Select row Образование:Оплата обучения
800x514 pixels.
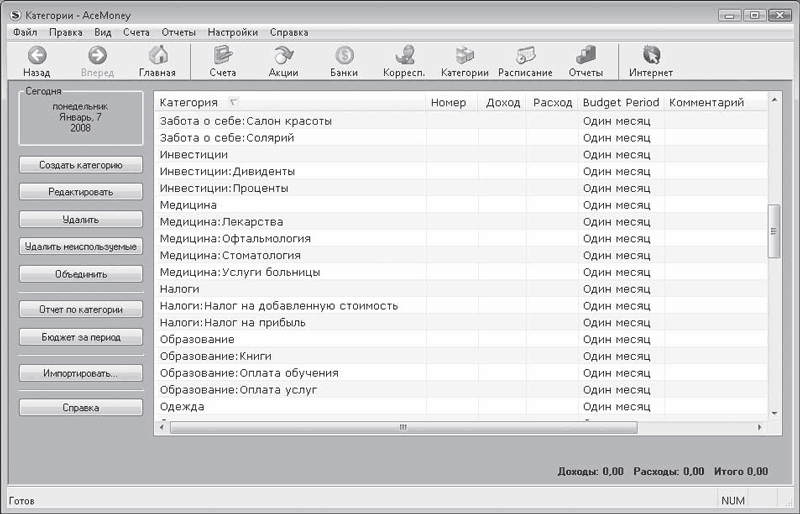coord(461,373)
